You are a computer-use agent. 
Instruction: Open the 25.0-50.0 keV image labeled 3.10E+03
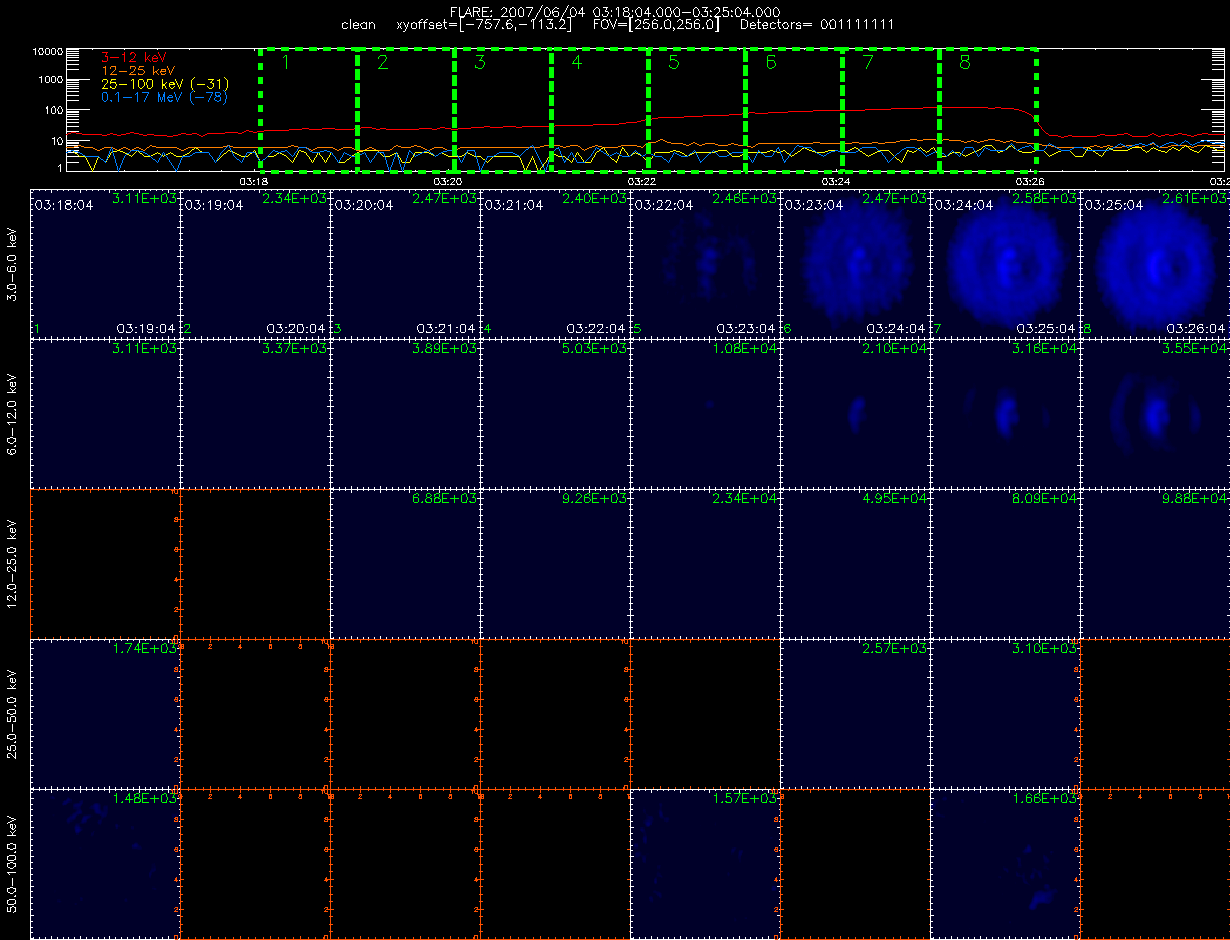tap(1005, 713)
